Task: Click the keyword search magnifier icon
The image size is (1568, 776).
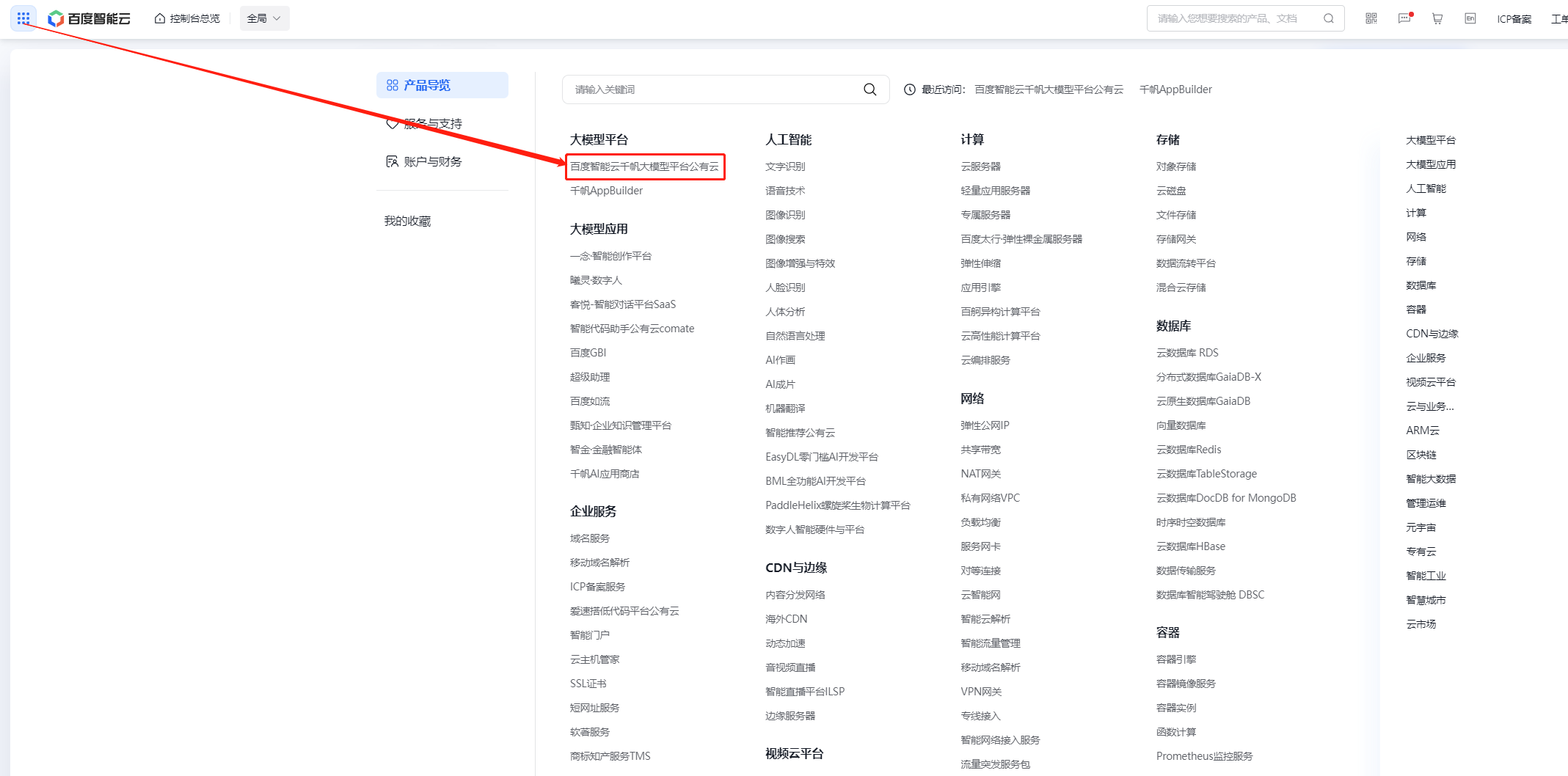Action: [x=870, y=89]
